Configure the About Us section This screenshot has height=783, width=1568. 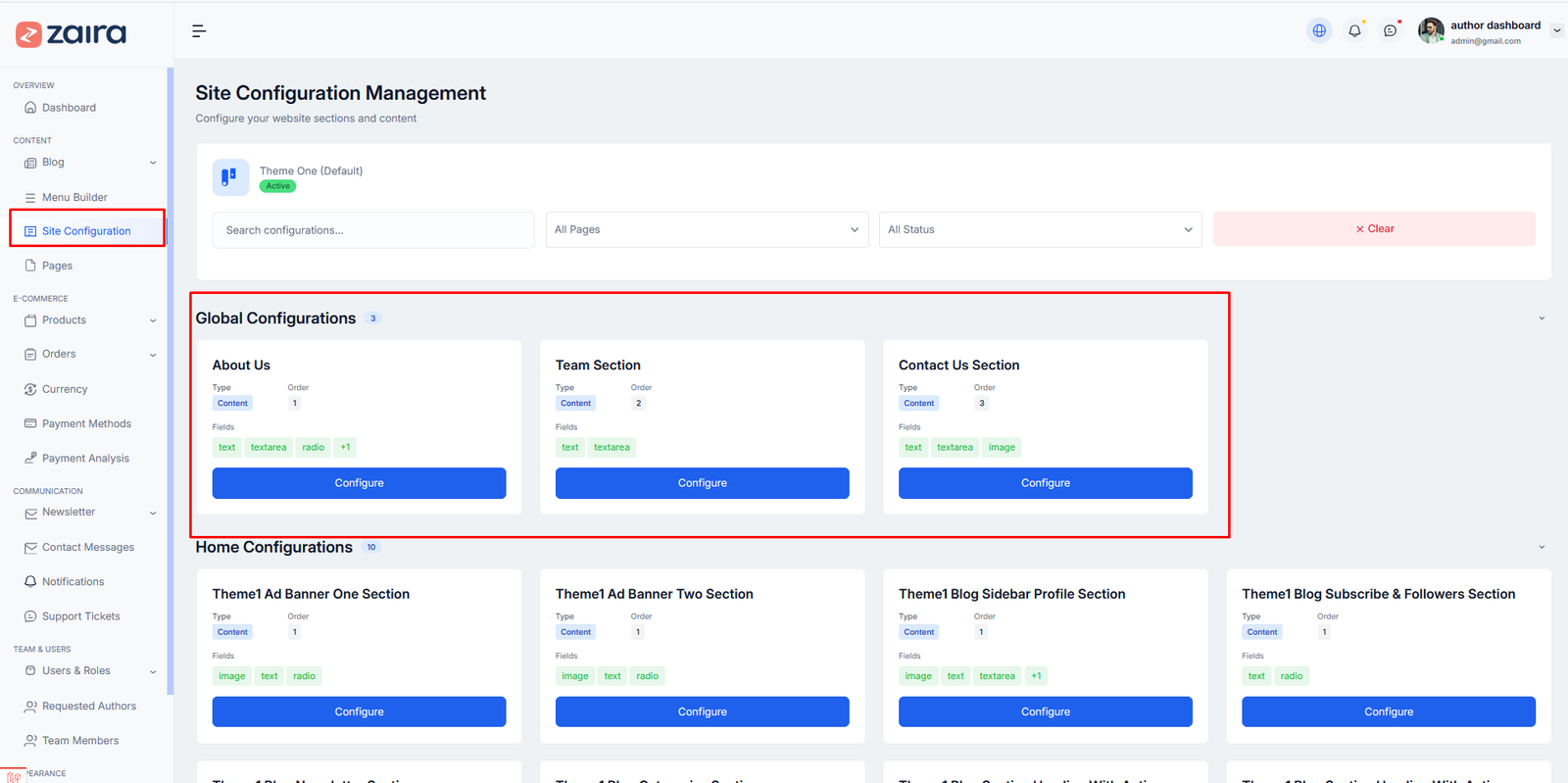(359, 483)
